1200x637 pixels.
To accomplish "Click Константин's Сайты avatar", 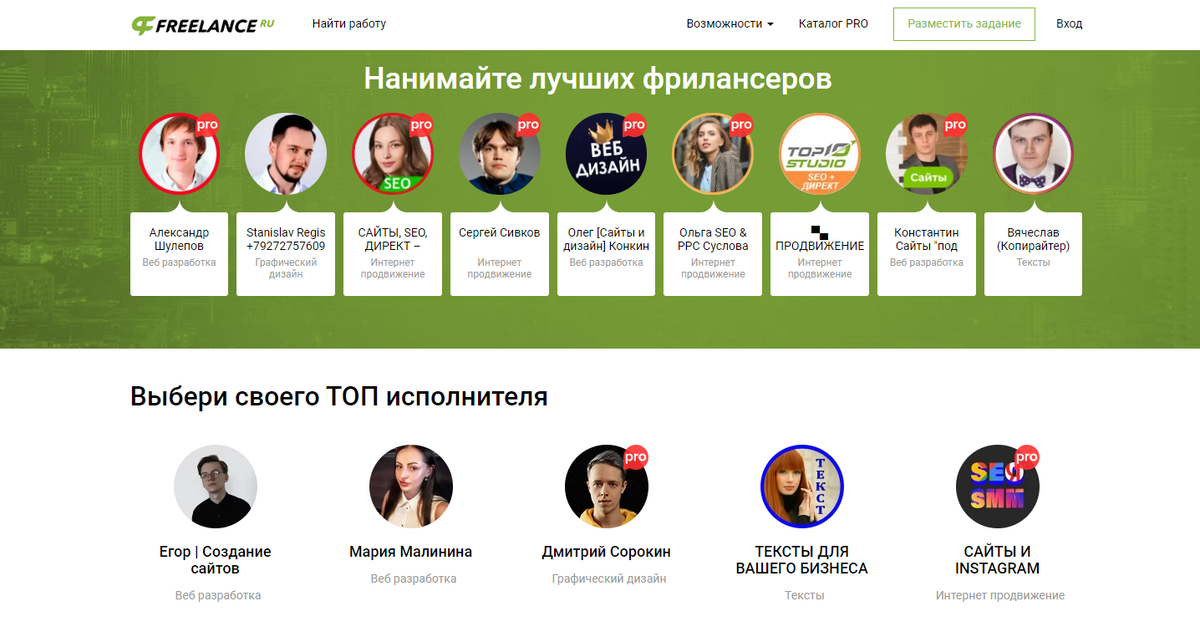I will point(927,153).
